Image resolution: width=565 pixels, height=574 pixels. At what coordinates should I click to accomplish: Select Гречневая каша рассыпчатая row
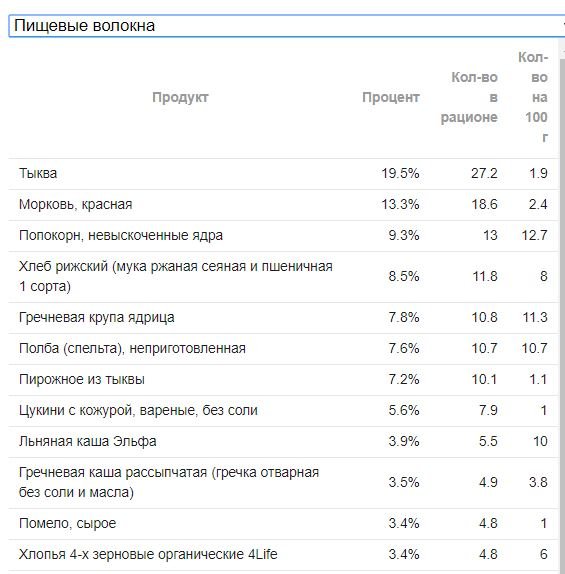(x=283, y=483)
